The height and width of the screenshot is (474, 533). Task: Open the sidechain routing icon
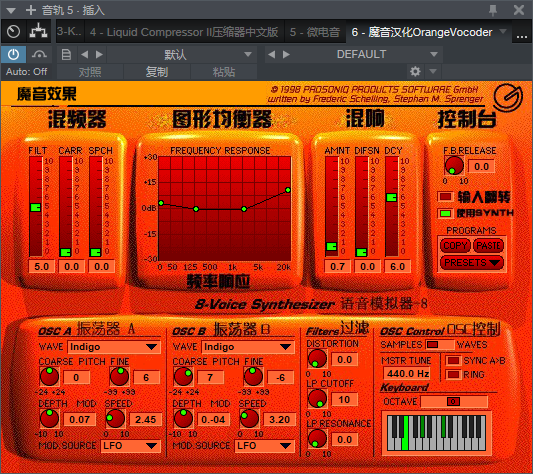pyautogui.click(x=38, y=32)
